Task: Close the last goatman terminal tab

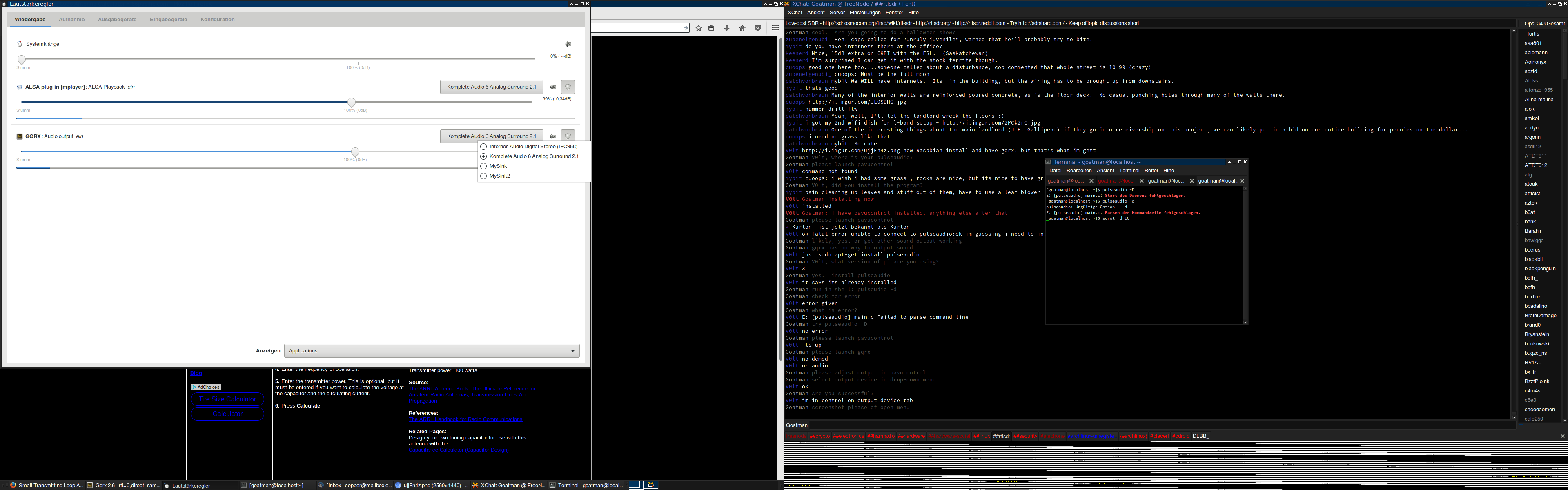Action: coord(1242,181)
